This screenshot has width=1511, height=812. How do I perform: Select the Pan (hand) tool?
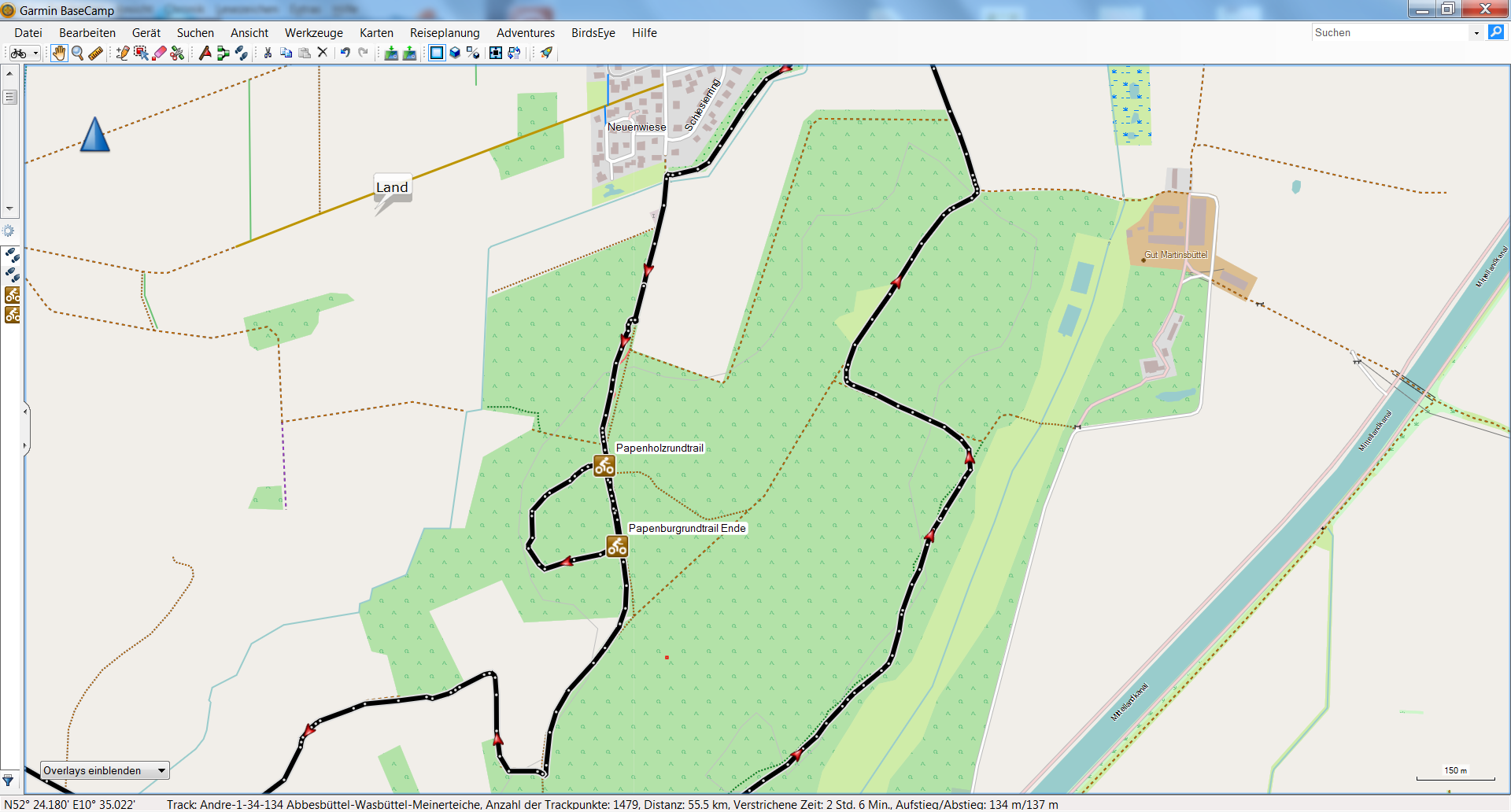pyautogui.click(x=59, y=53)
